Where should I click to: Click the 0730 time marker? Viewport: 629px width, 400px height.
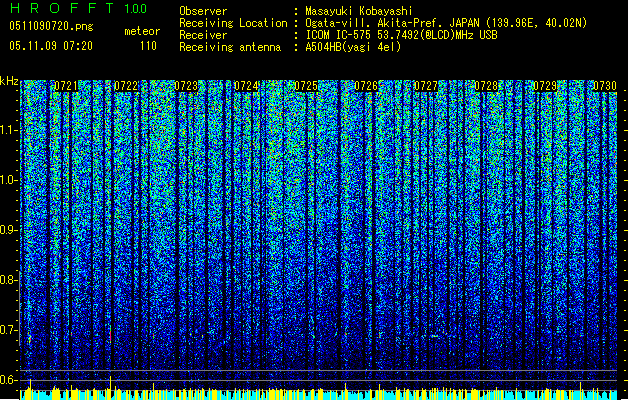(x=605, y=86)
